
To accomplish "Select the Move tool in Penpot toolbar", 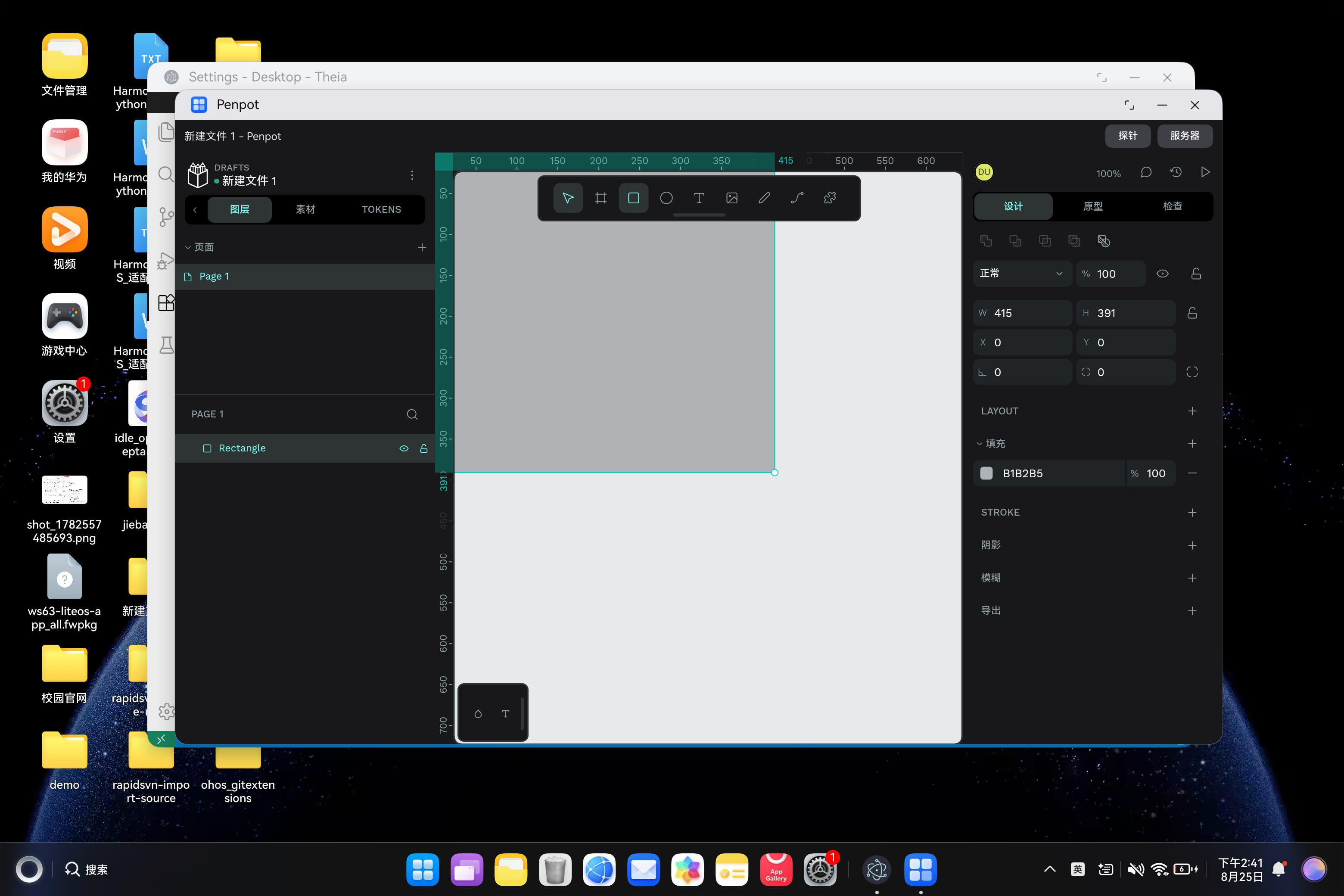I will pyautogui.click(x=568, y=198).
